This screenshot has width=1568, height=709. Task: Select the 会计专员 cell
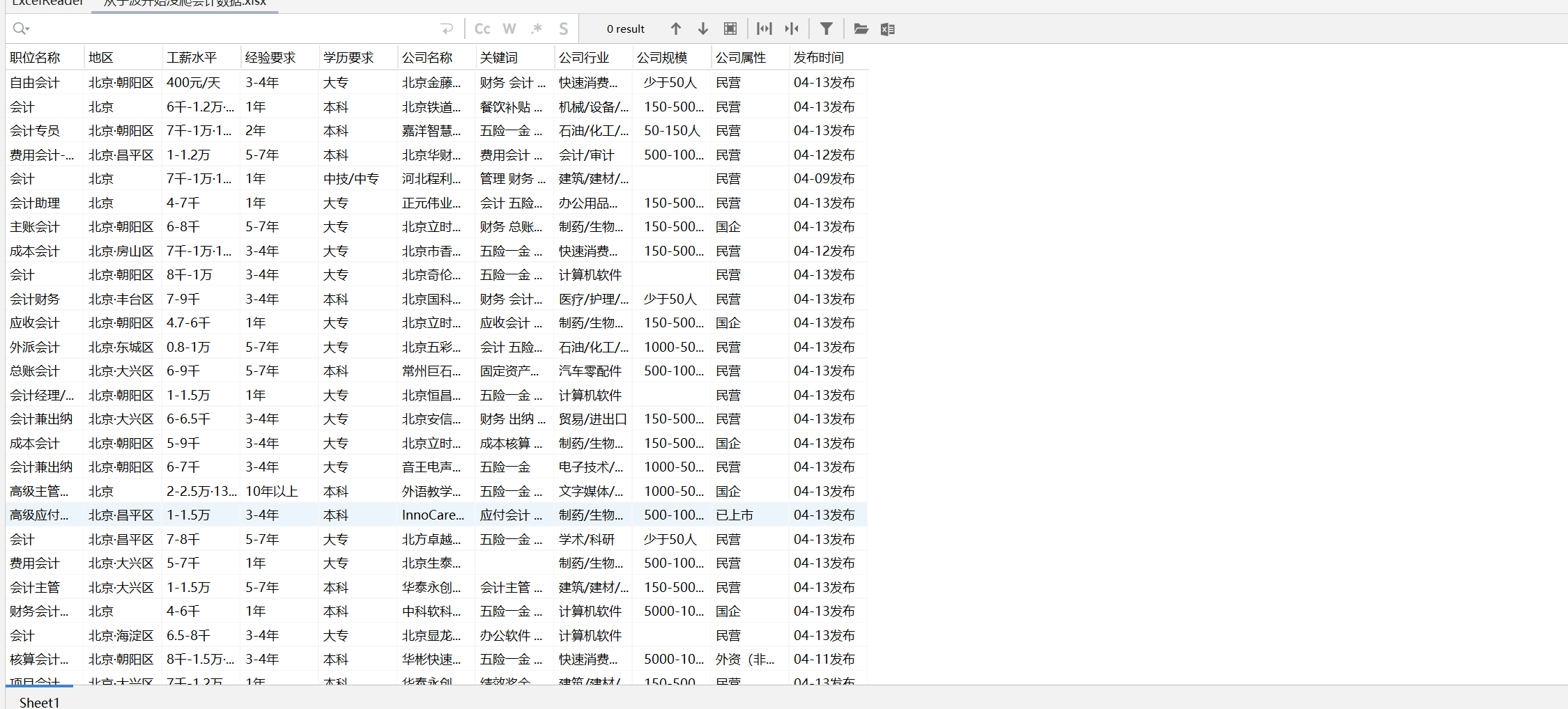[45, 130]
